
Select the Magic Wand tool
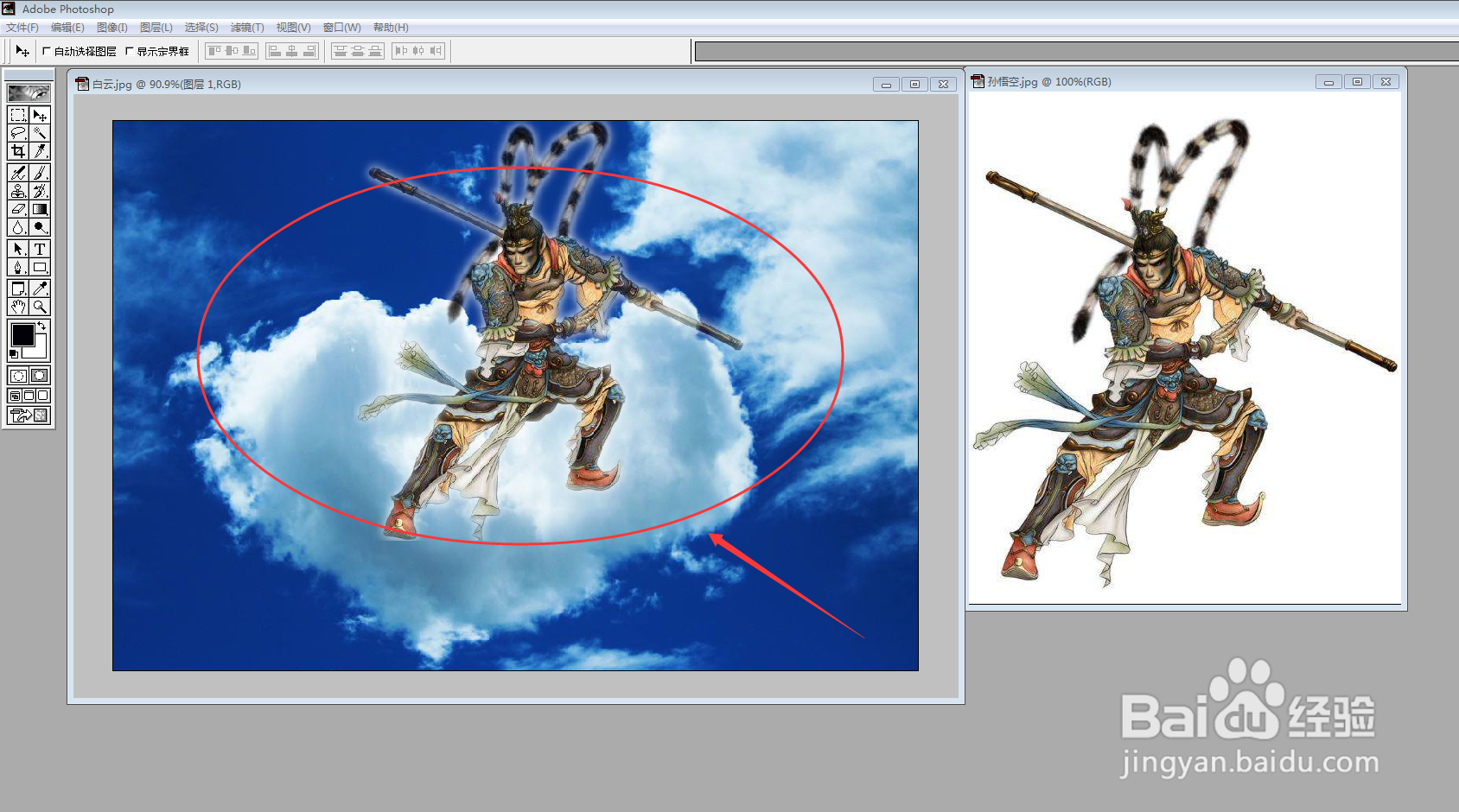tap(40, 132)
